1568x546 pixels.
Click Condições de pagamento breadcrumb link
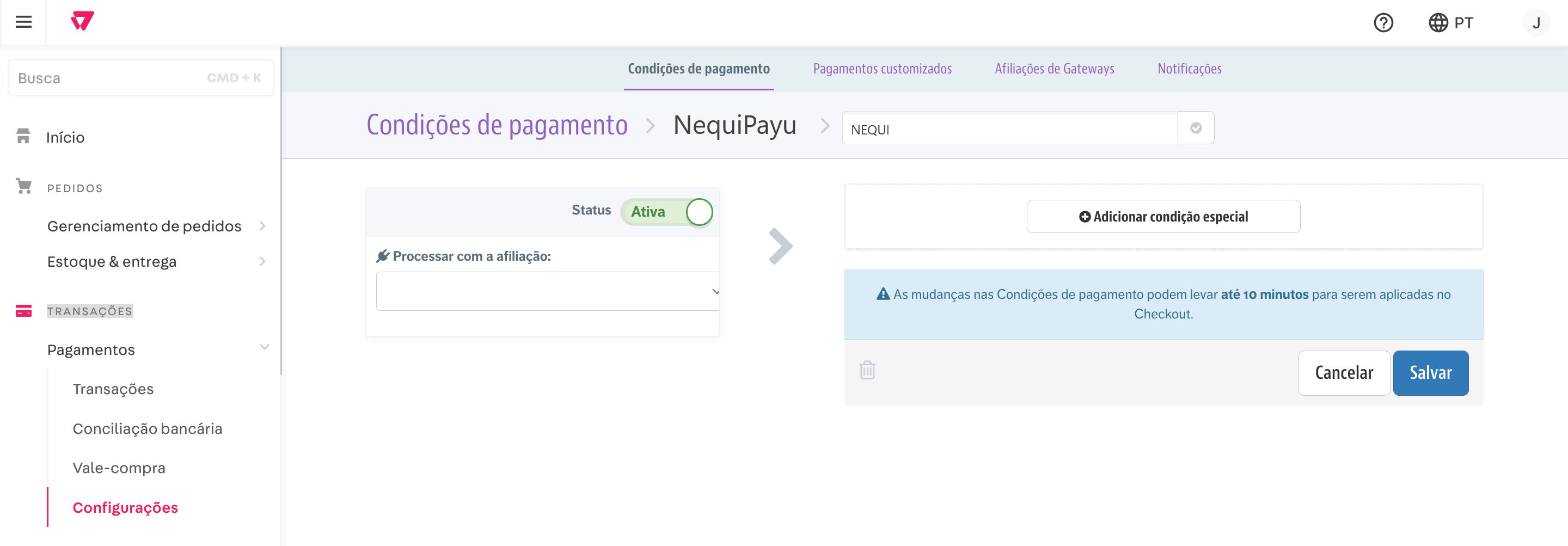497,125
